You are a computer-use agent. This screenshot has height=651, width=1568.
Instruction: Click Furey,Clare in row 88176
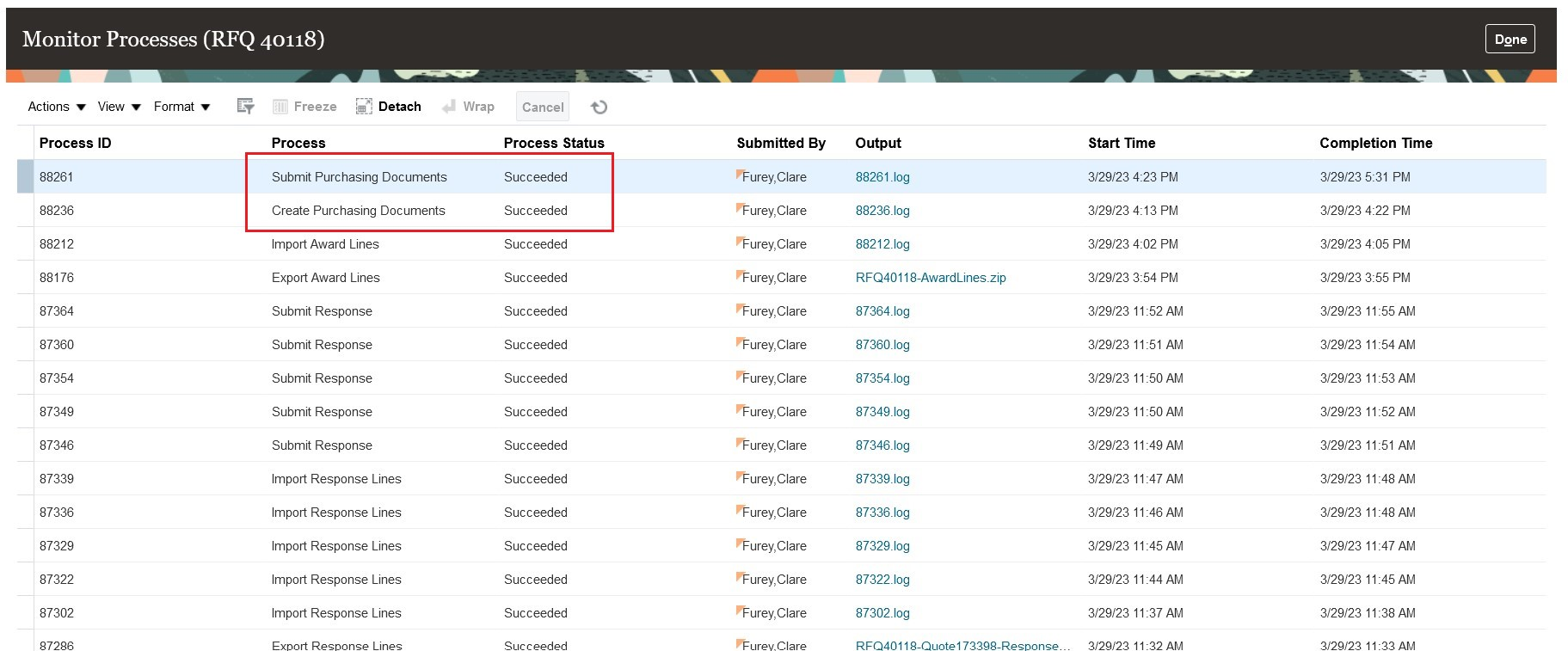(x=774, y=278)
